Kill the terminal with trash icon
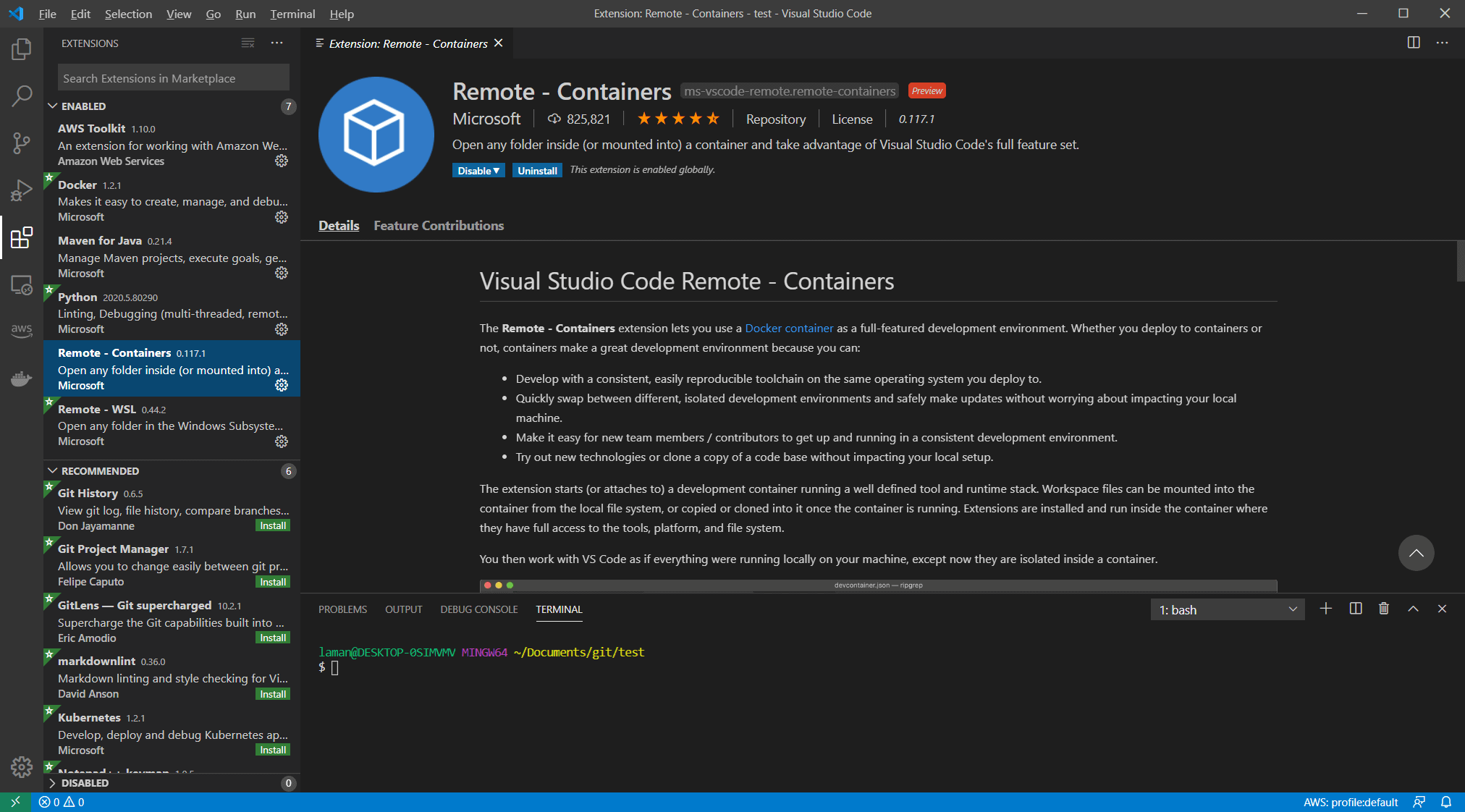This screenshot has width=1465, height=812. point(1384,609)
